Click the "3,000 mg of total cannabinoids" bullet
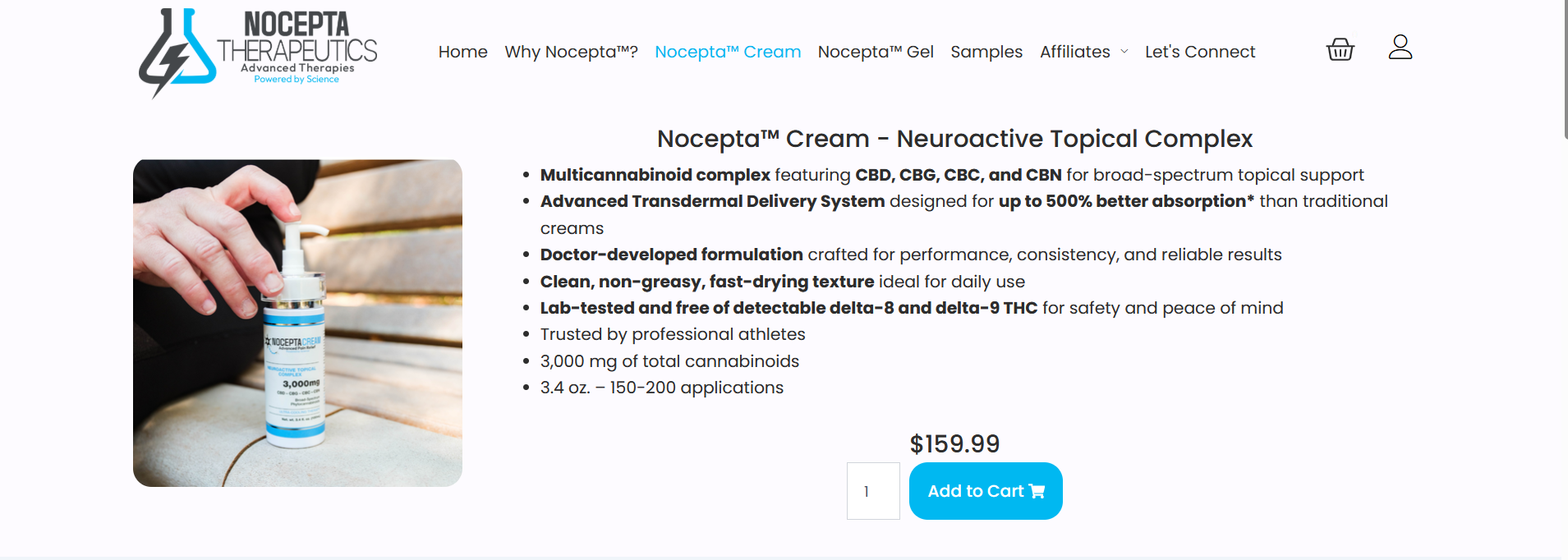Viewport: 1568px width, 560px height. pyautogui.click(x=669, y=361)
